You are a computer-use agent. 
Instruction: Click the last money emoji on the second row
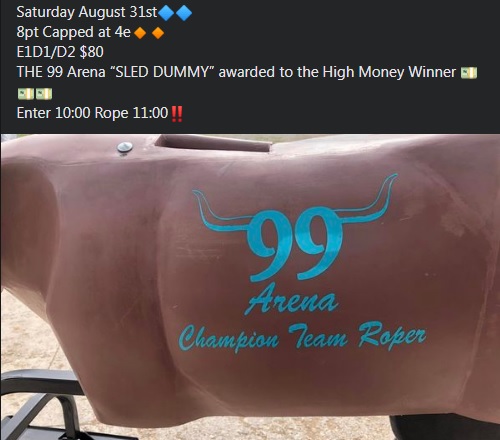point(44,94)
